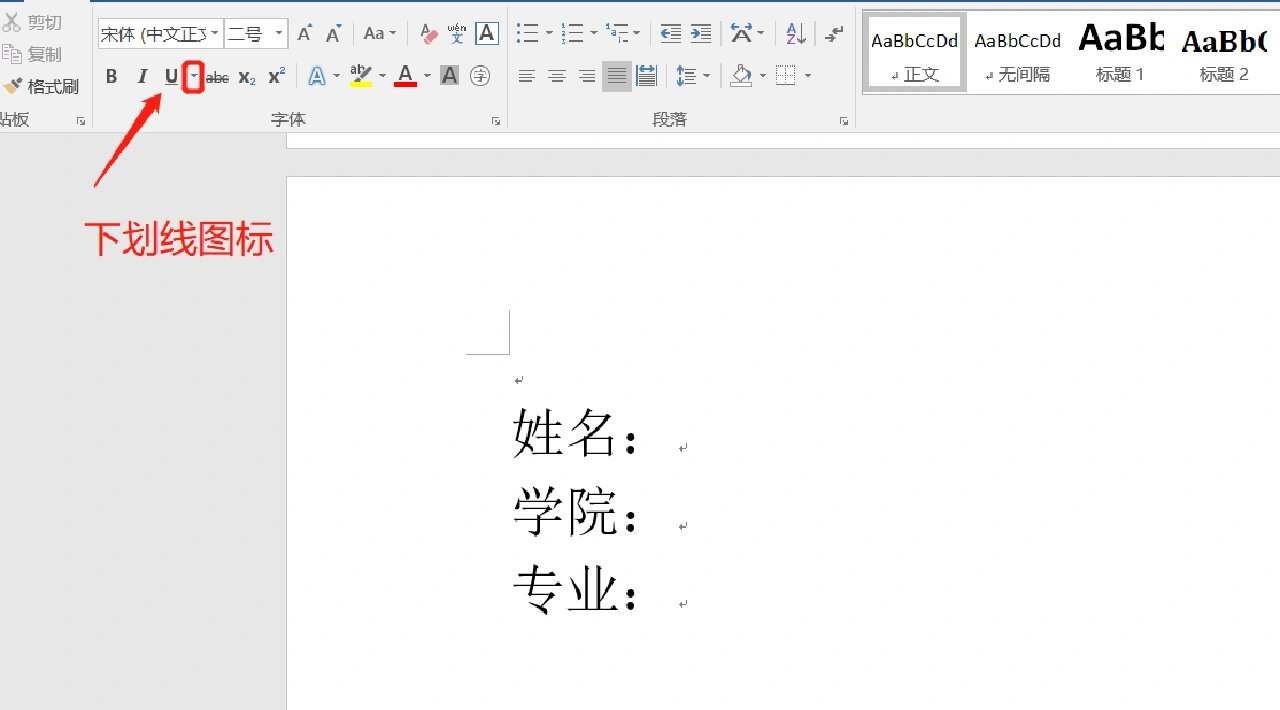Clear all formatting with eraser icon
Screen dimensions: 1280x710
429,34
